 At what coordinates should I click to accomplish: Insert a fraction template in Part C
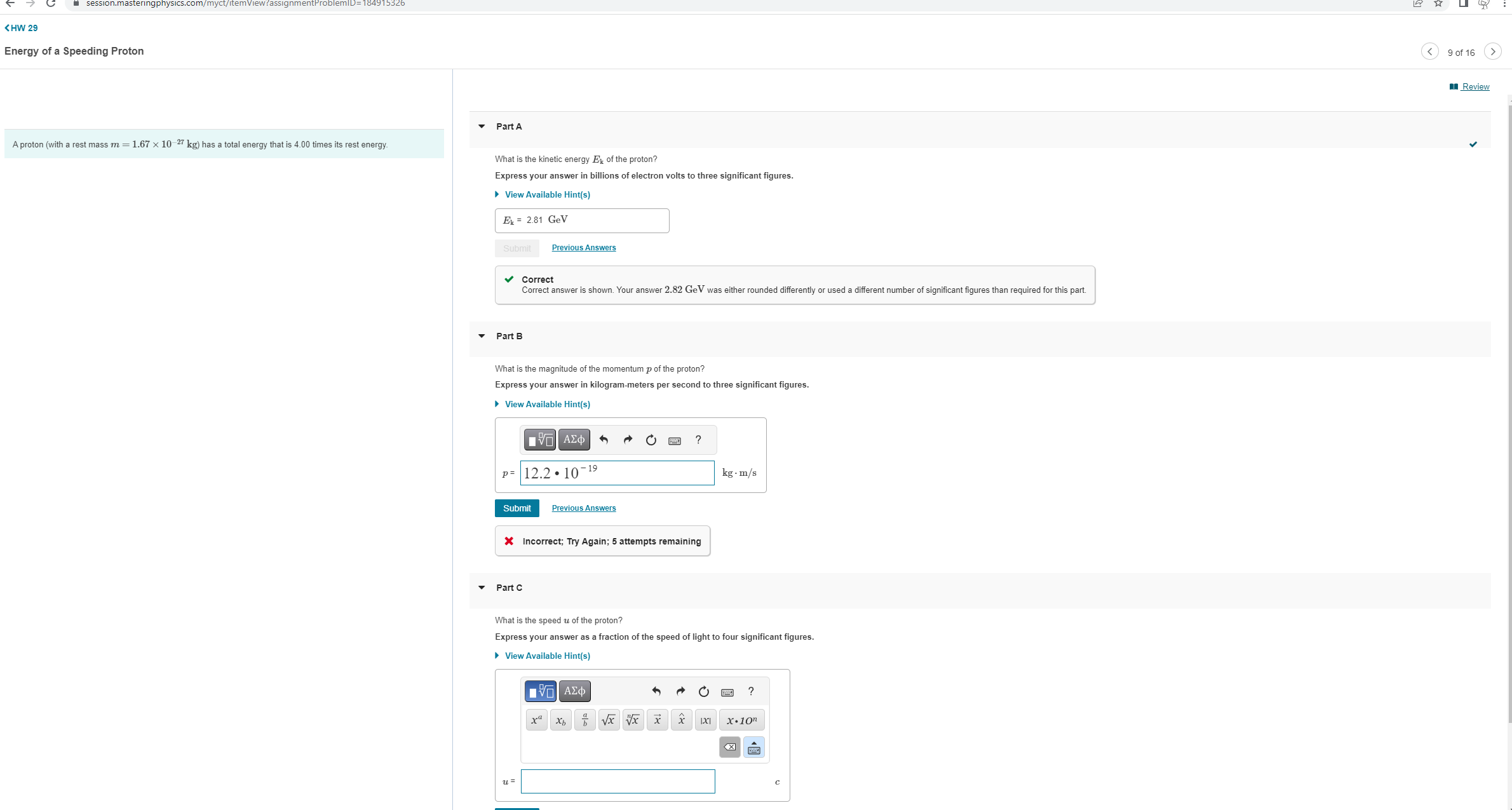[x=584, y=720]
